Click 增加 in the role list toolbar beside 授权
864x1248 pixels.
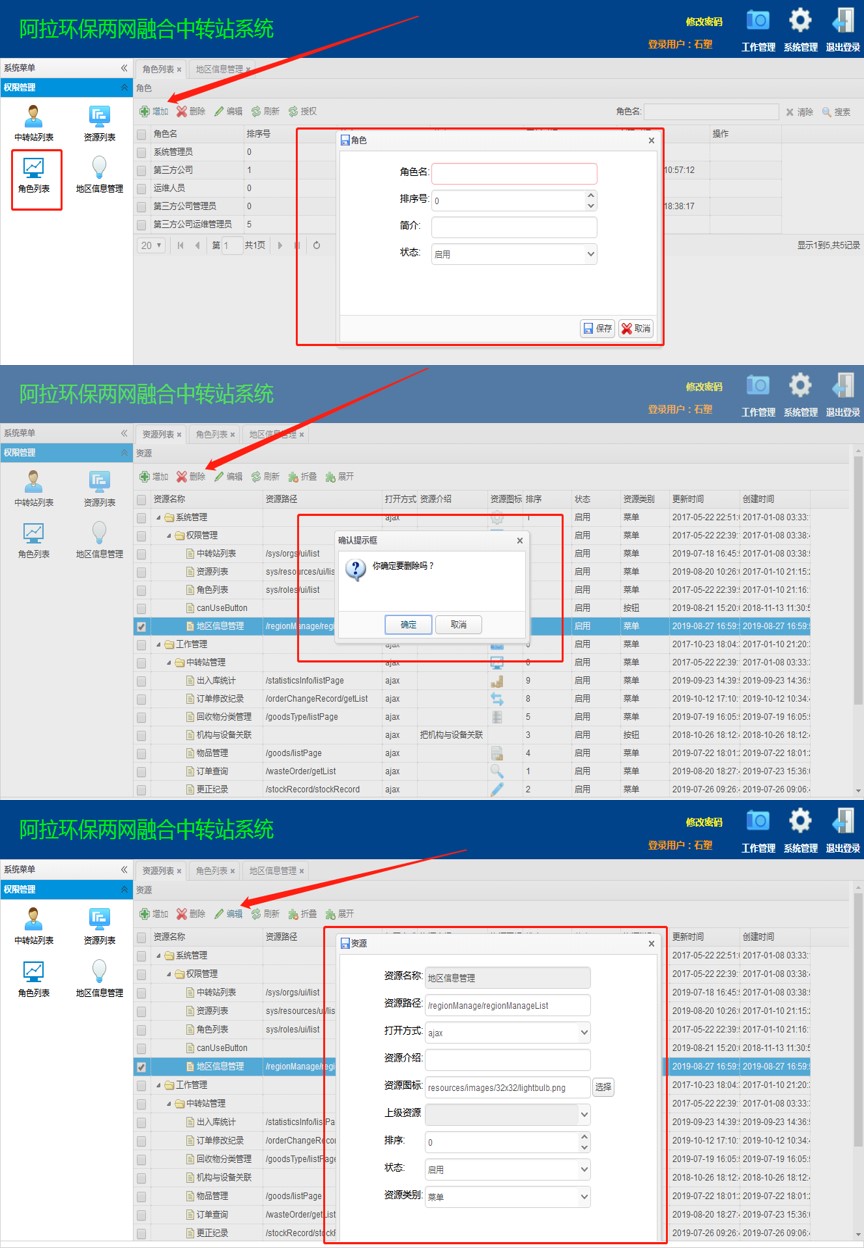154,111
